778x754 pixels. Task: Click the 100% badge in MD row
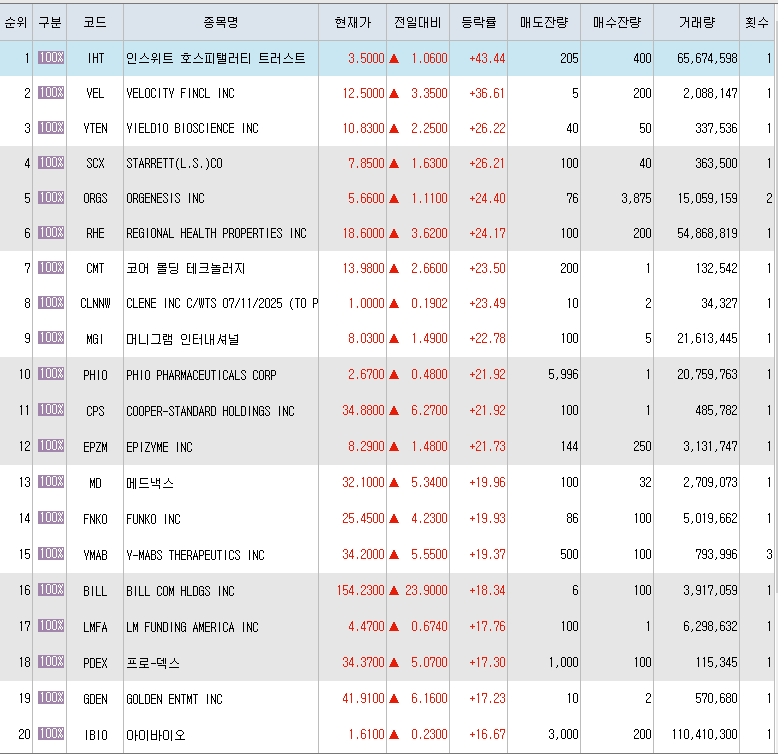(51, 481)
